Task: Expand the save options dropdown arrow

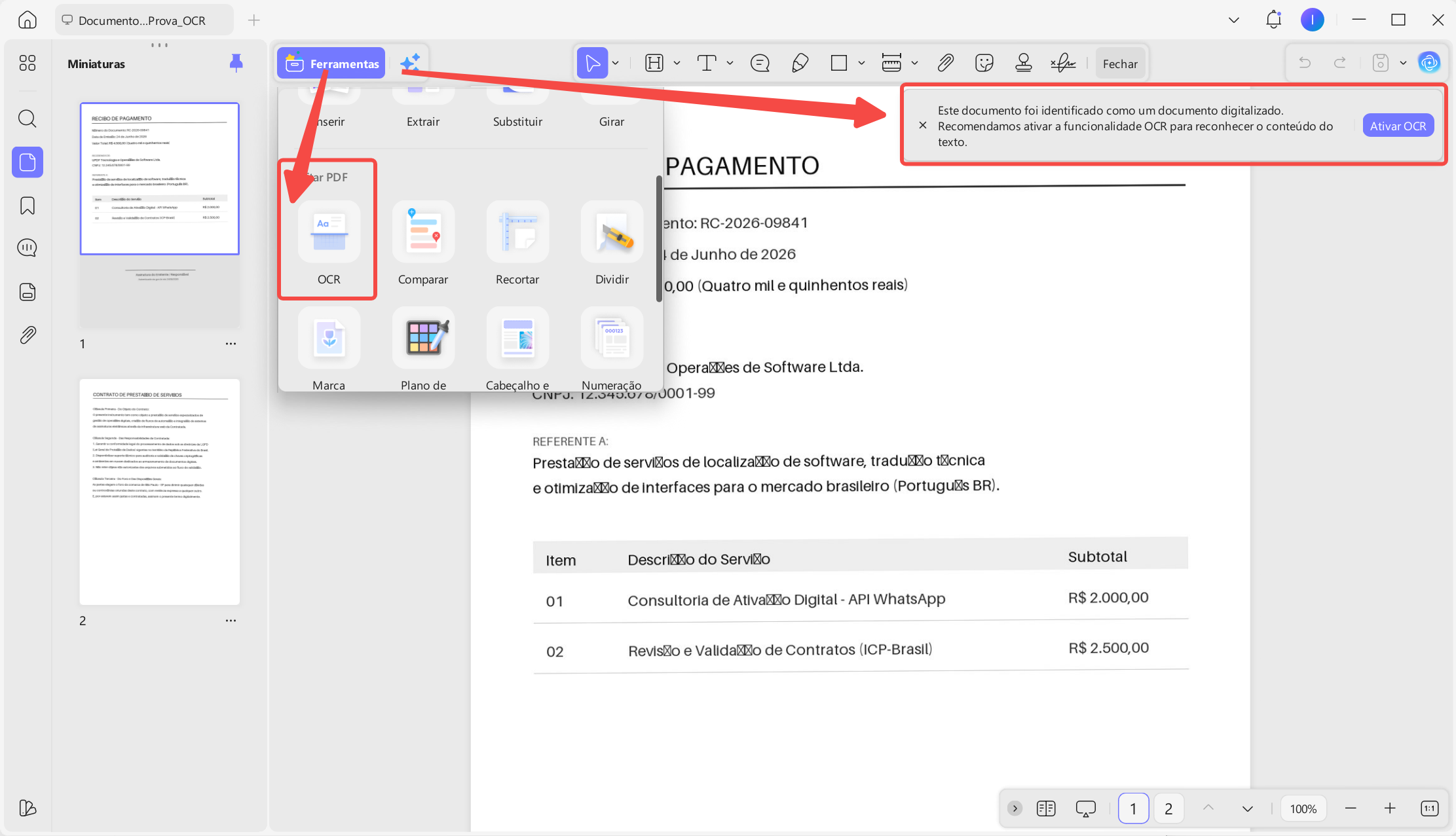Action: pyautogui.click(x=1403, y=64)
